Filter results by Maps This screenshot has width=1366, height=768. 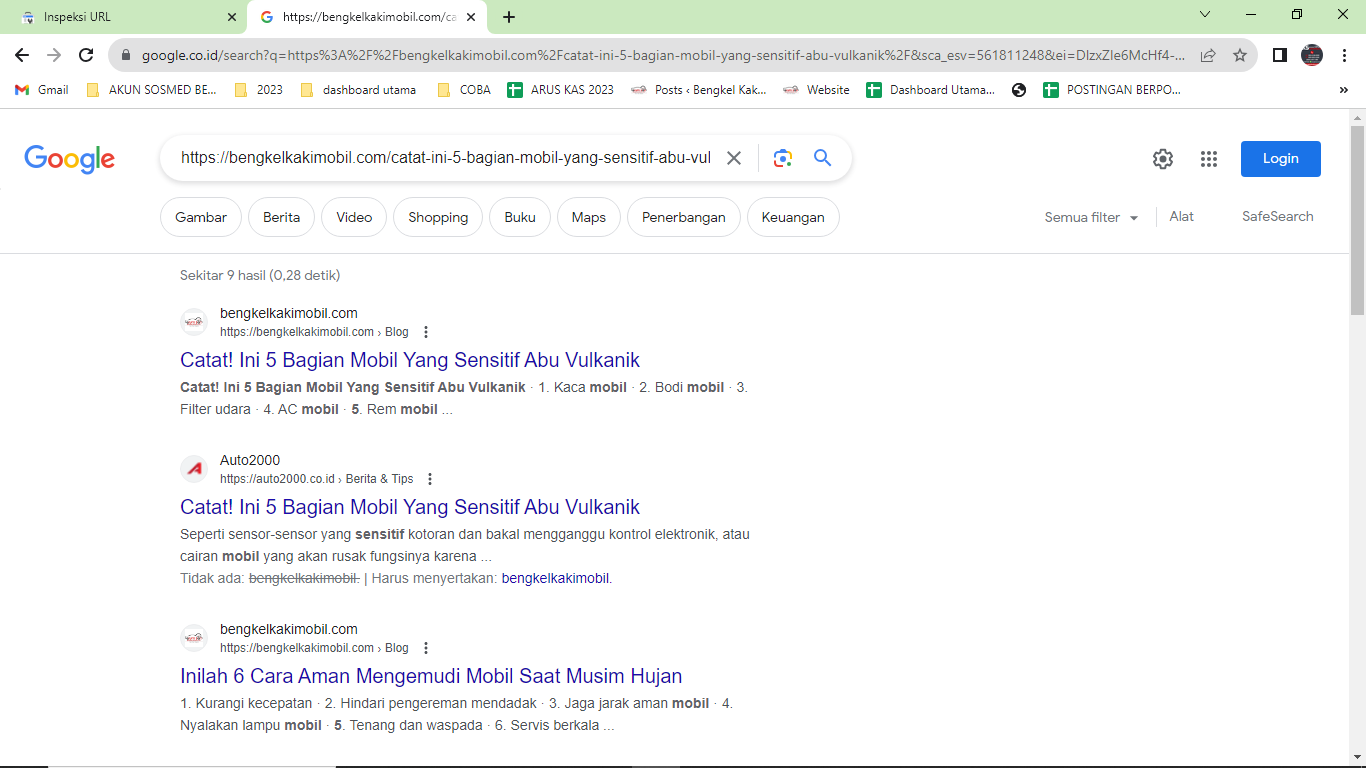589,217
